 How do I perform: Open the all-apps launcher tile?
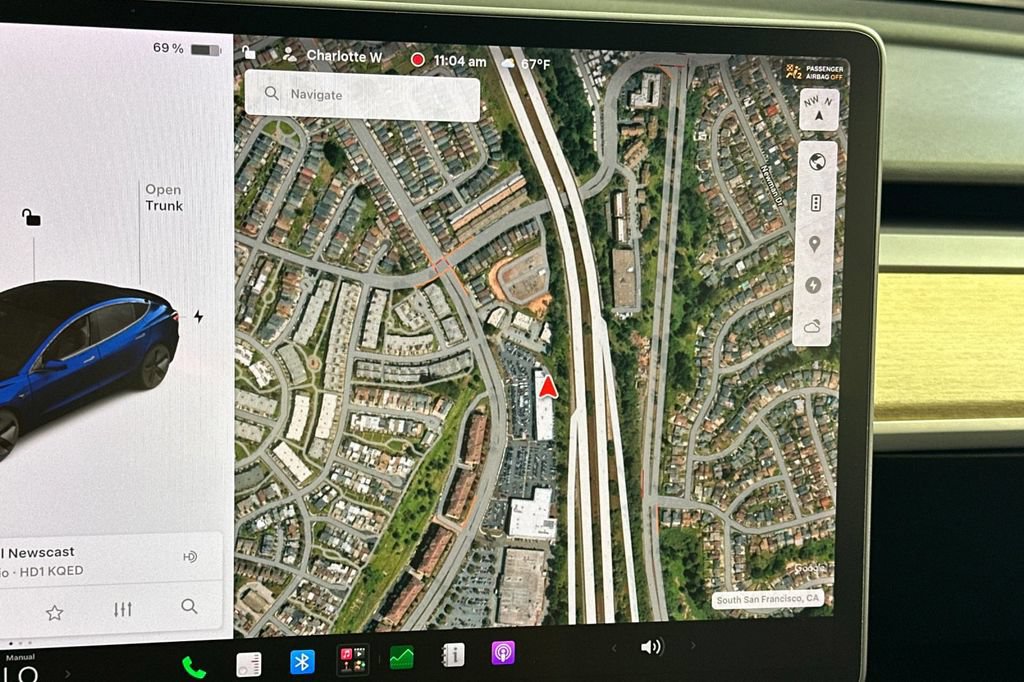point(353,659)
